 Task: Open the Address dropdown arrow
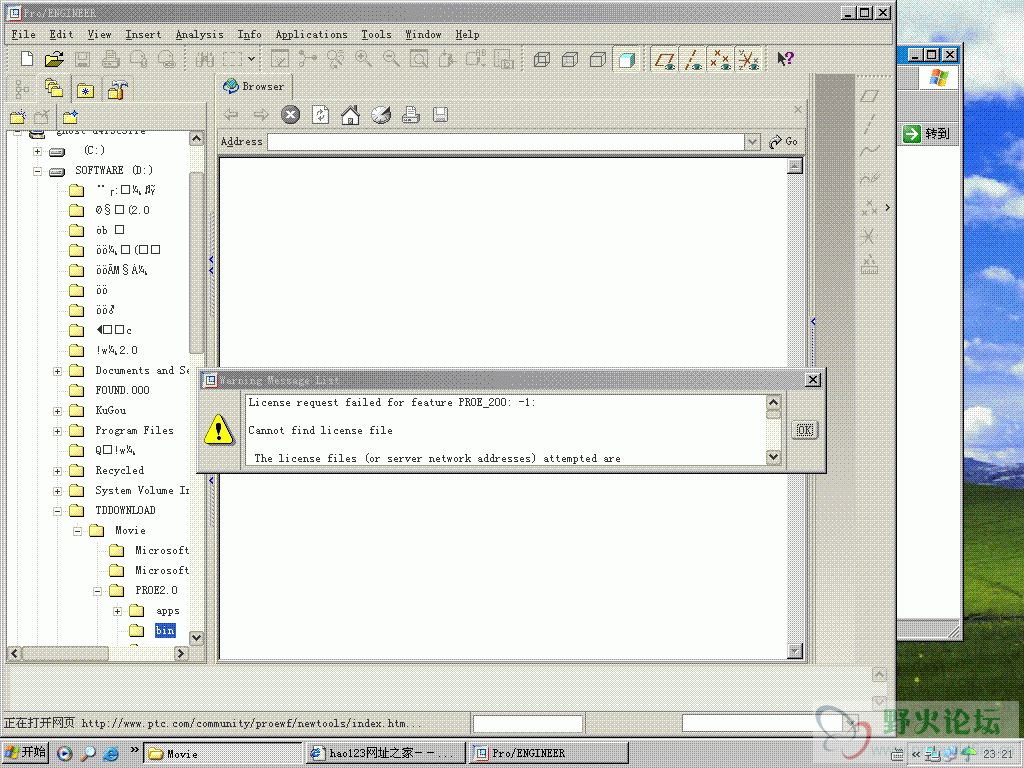click(x=752, y=142)
